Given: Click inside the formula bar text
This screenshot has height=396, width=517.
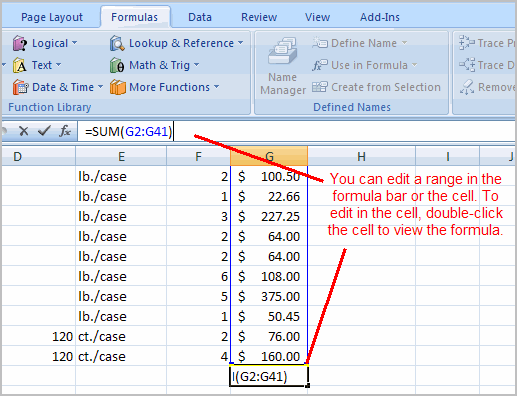Looking at the screenshot, I should (128, 131).
